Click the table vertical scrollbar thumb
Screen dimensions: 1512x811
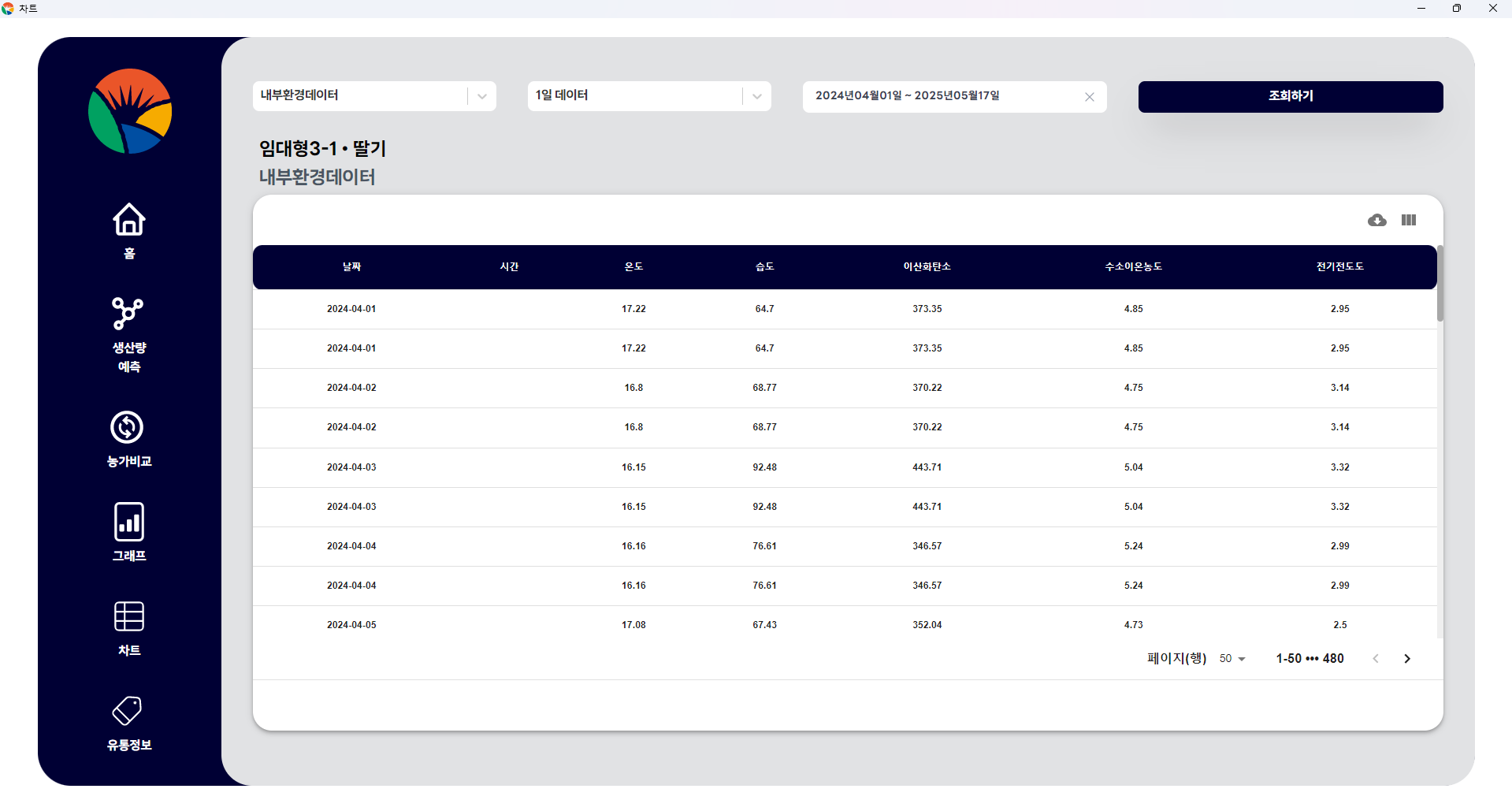1440,284
